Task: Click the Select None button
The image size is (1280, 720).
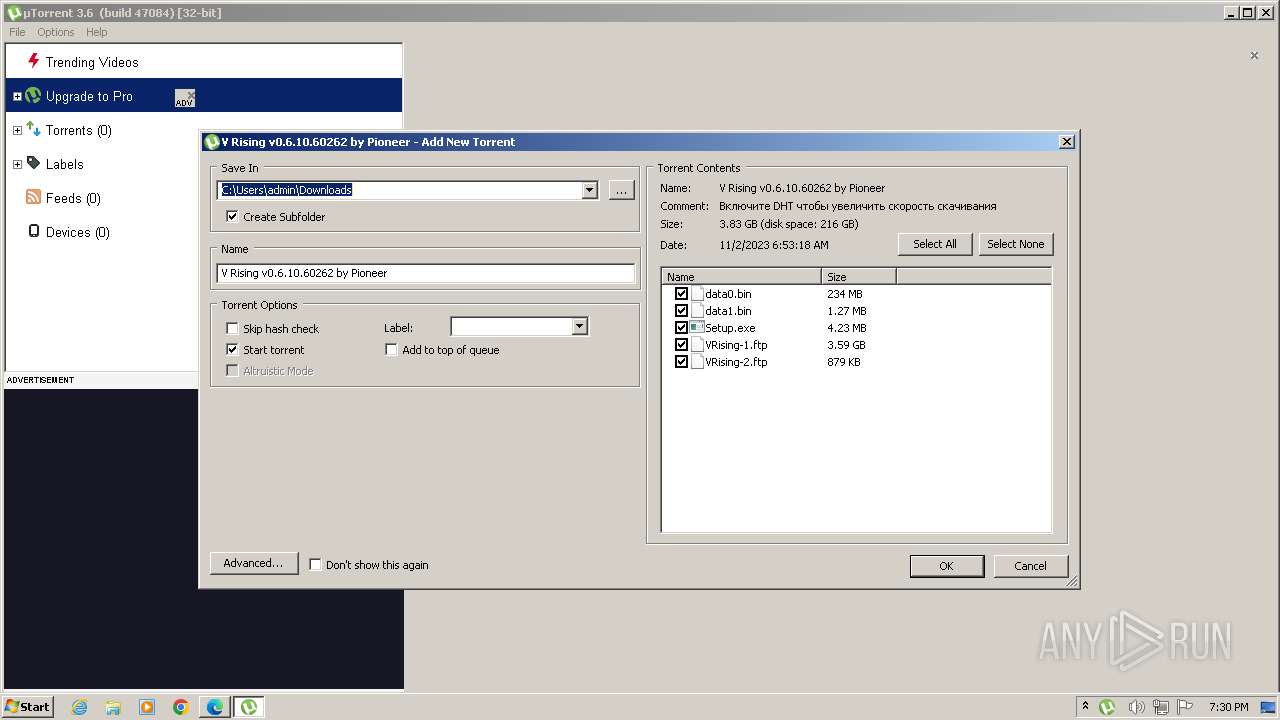Action: [1016, 244]
